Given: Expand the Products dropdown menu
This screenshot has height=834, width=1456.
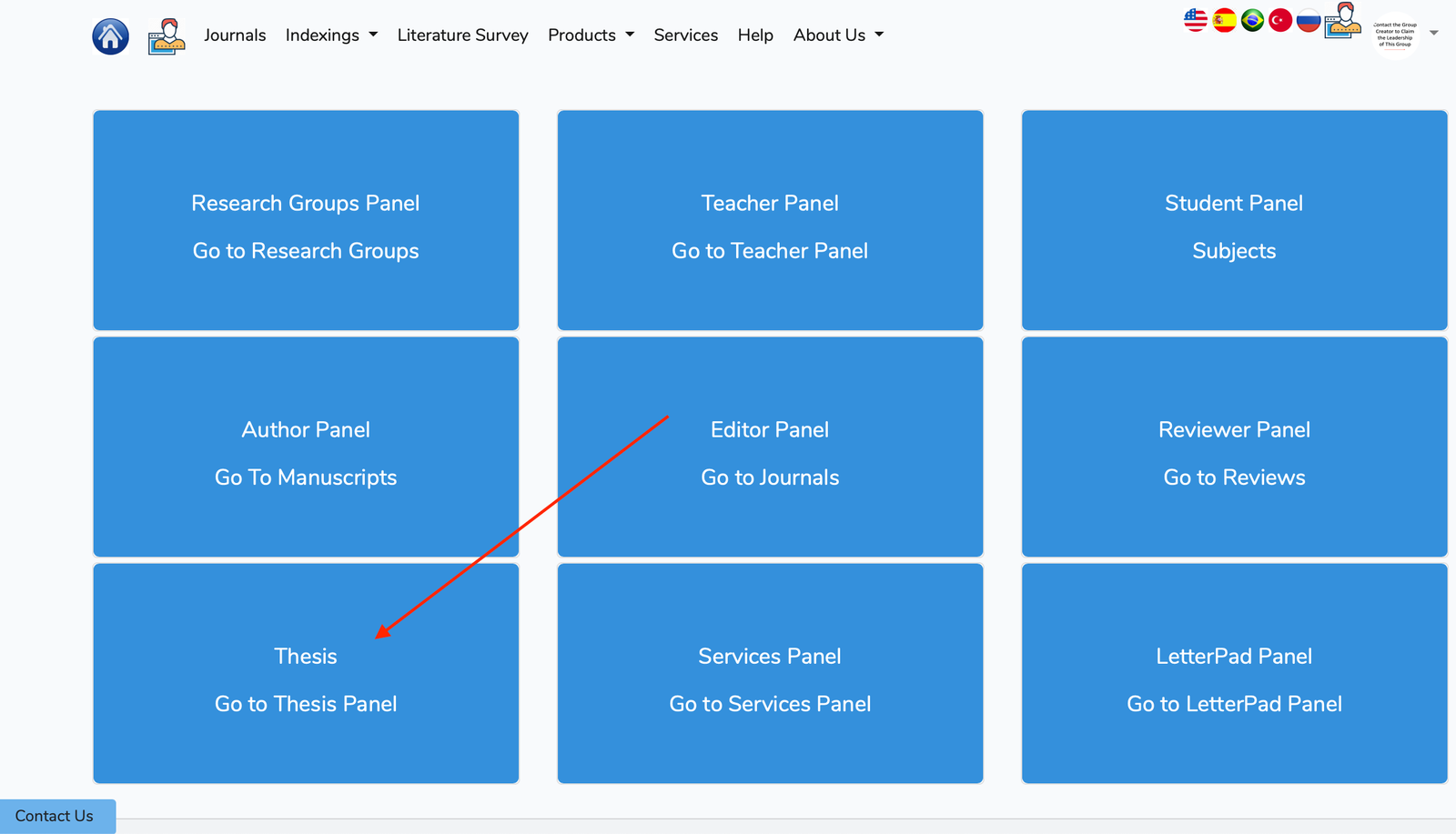Looking at the screenshot, I should [591, 35].
